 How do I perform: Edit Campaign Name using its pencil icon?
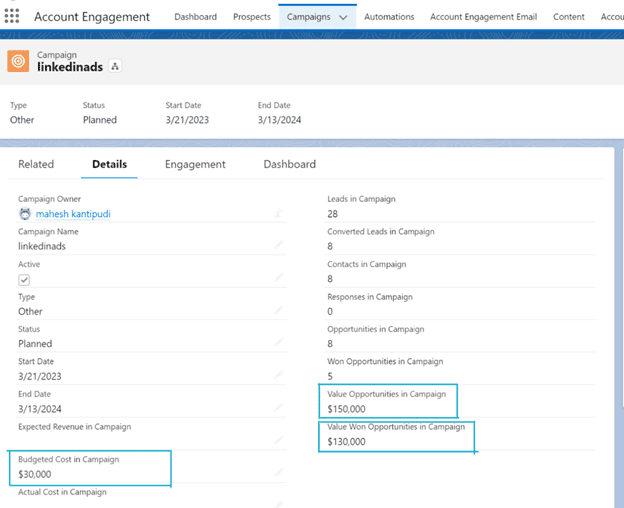[278, 245]
